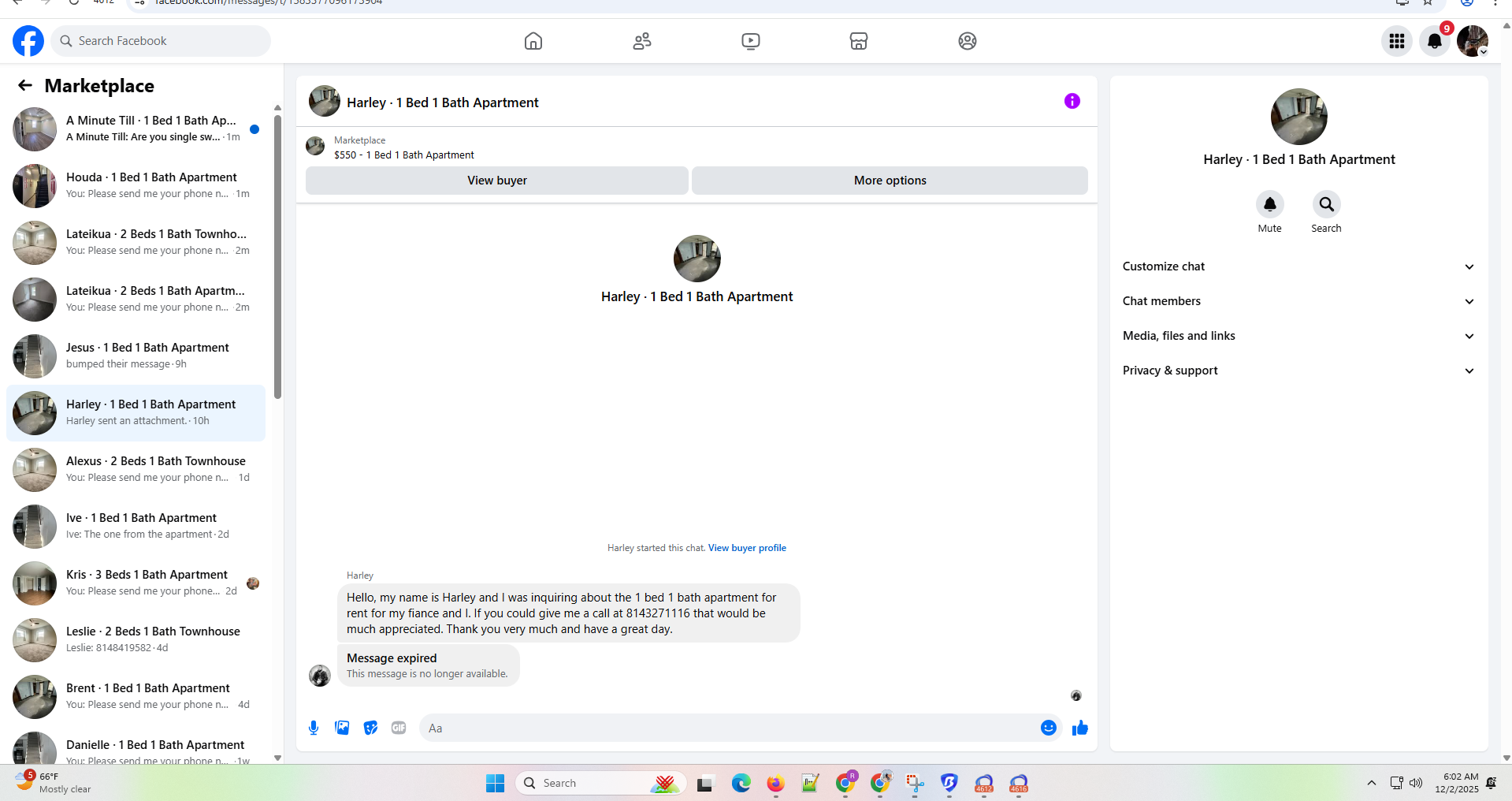Image resolution: width=1512 pixels, height=801 pixels.
Task: Click conversation list scrollbar thumb
Action: (x=277, y=256)
